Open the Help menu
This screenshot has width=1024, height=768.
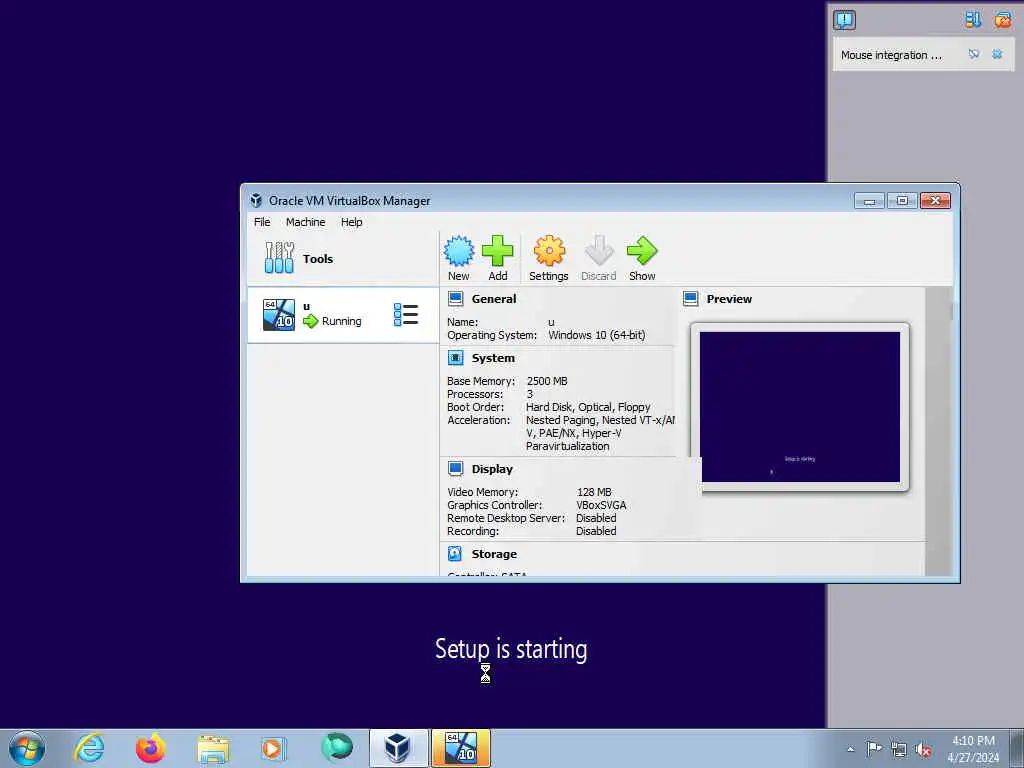coord(351,222)
